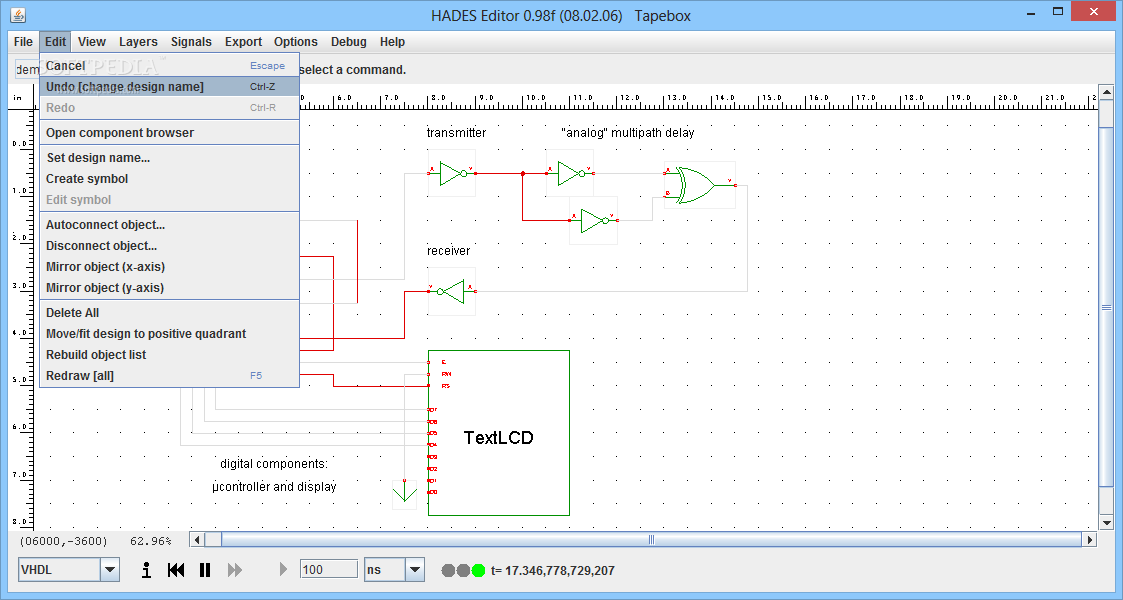Select the upper multipath delay inverter
Image resolution: width=1123 pixels, height=600 pixels.
(x=570, y=173)
